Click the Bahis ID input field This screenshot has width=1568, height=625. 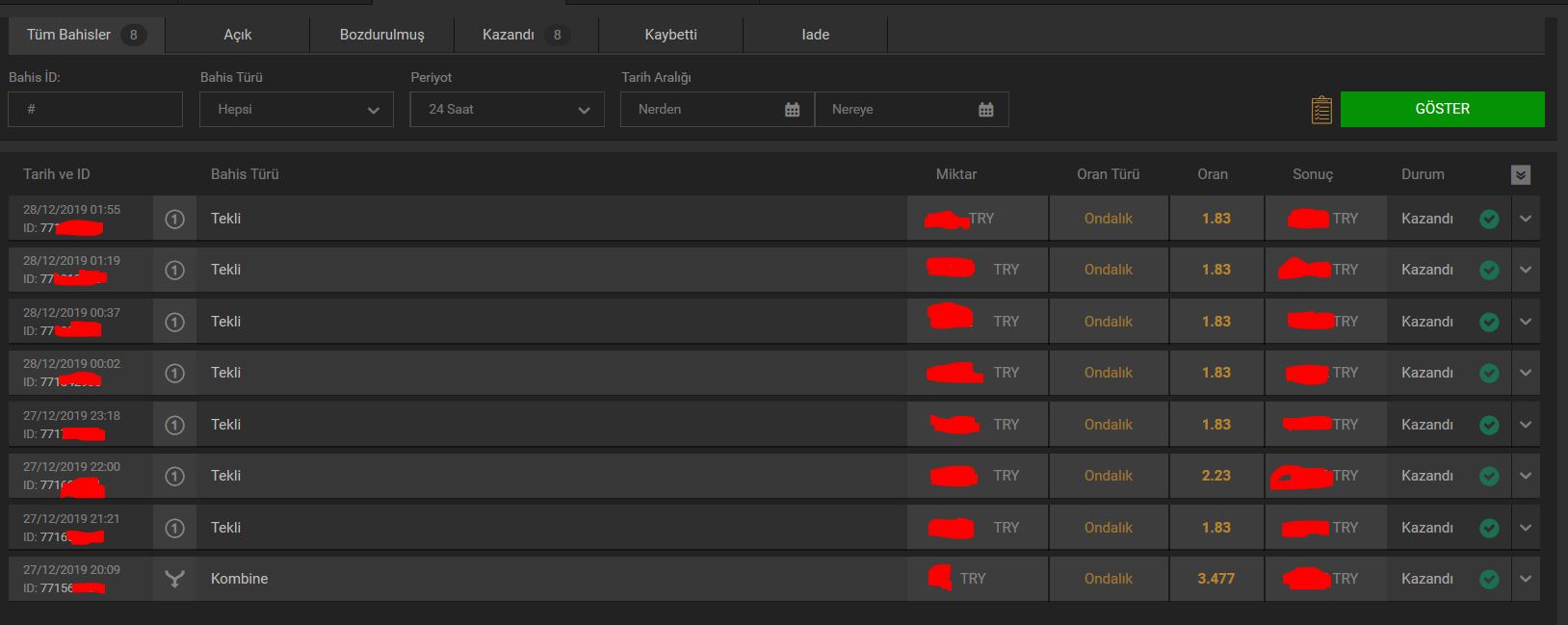click(95, 110)
